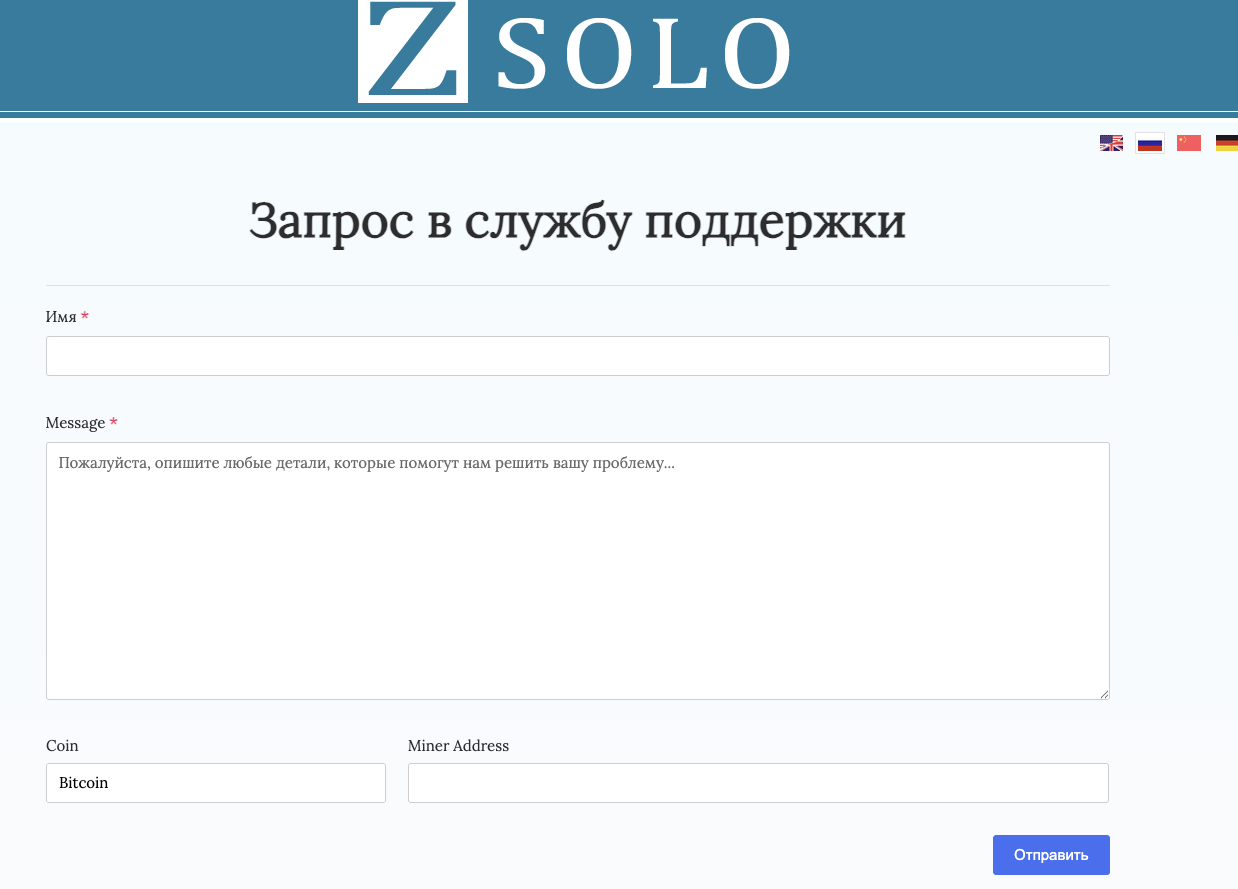This screenshot has height=889, width=1238.
Task: Click the Z SOLO logo
Action: click(x=576, y=50)
